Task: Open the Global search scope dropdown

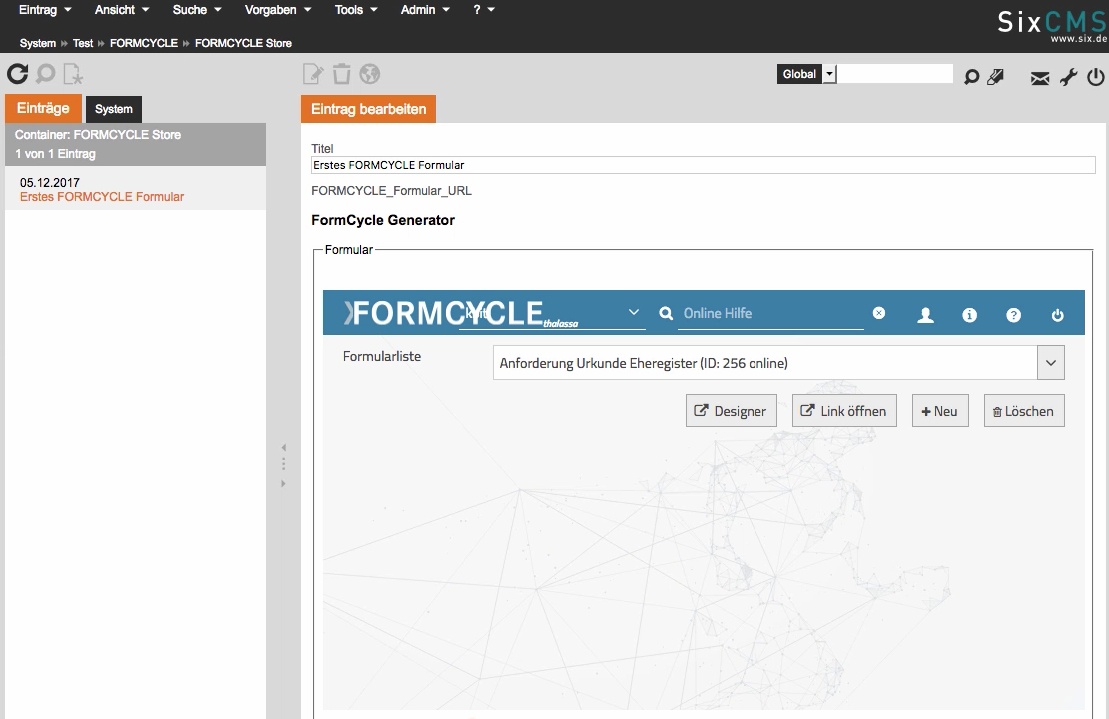Action: coord(829,74)
